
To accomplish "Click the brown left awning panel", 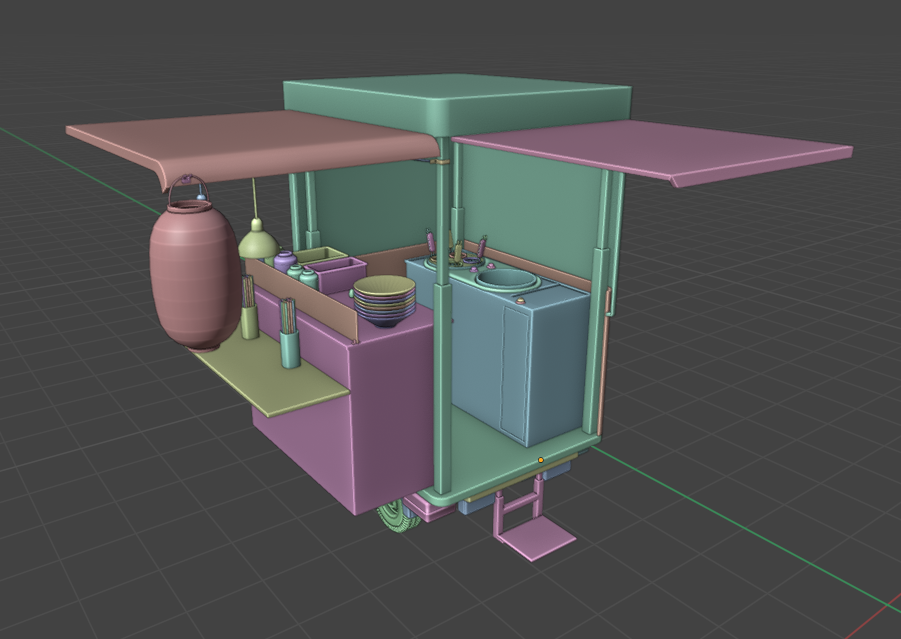I will (250, 142).
